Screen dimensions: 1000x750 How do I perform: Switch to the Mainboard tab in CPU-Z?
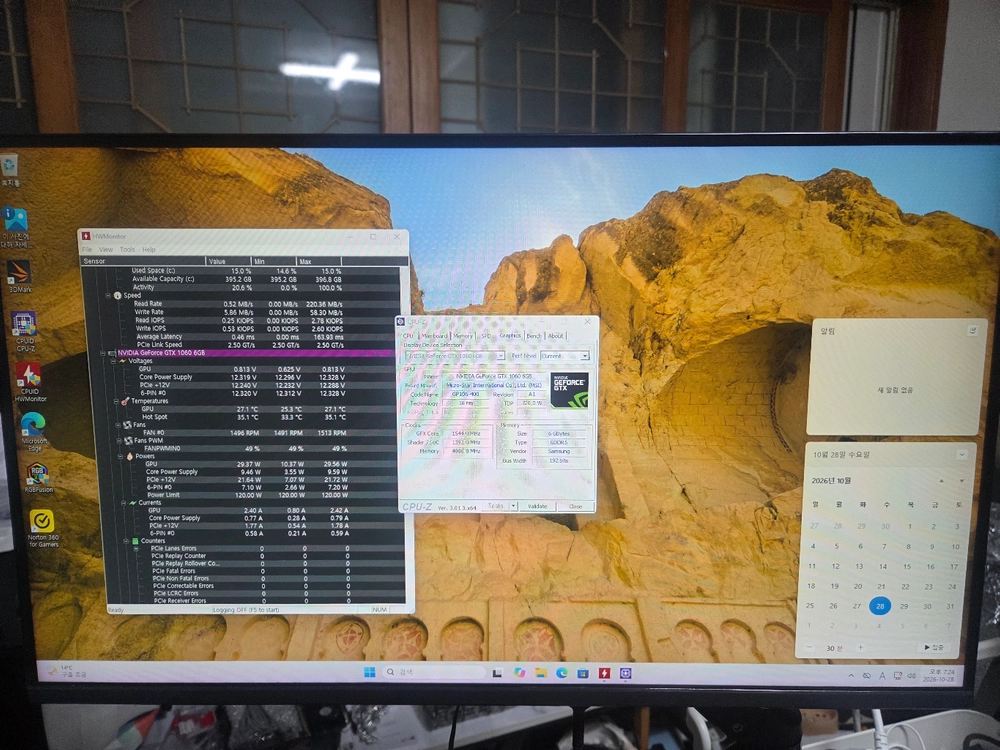(434, 335)
